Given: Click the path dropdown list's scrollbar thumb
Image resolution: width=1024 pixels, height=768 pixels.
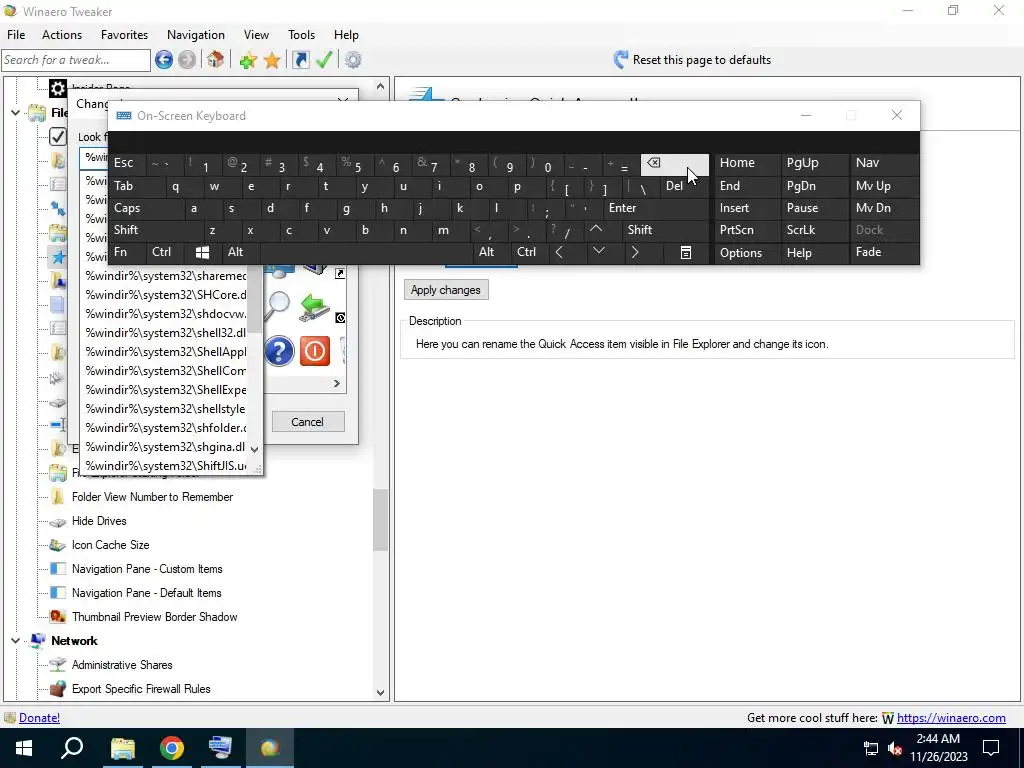Looking at the screenshot, I should (x=254, y=300).
